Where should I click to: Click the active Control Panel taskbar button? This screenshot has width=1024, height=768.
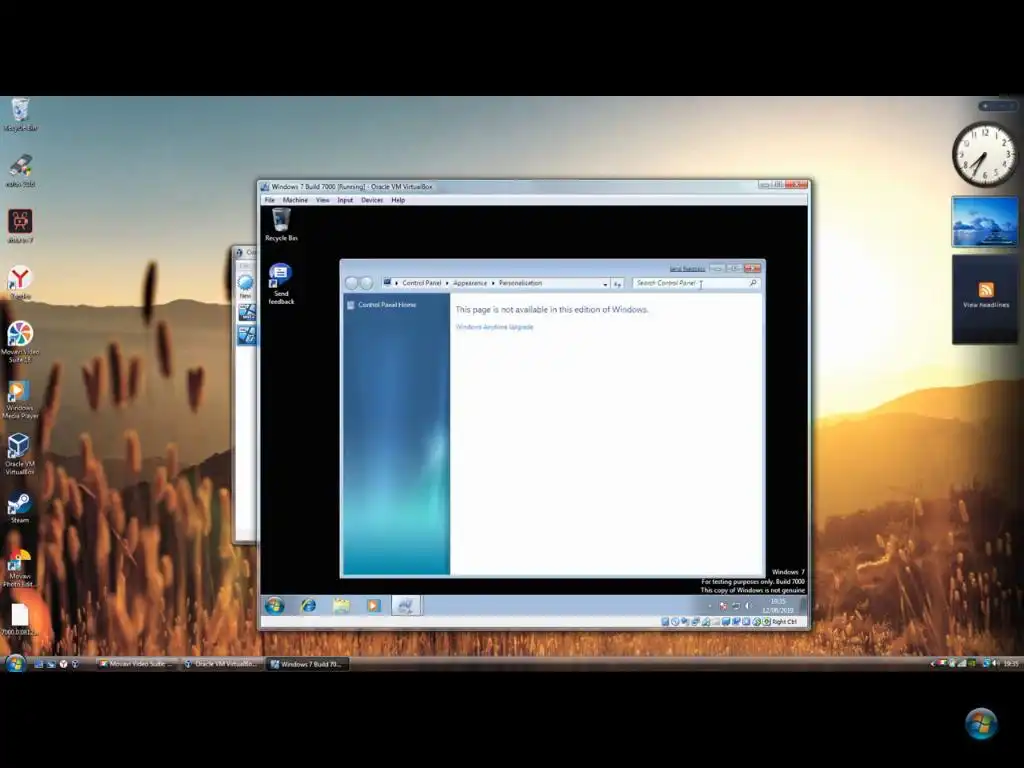tap(406, 605)
